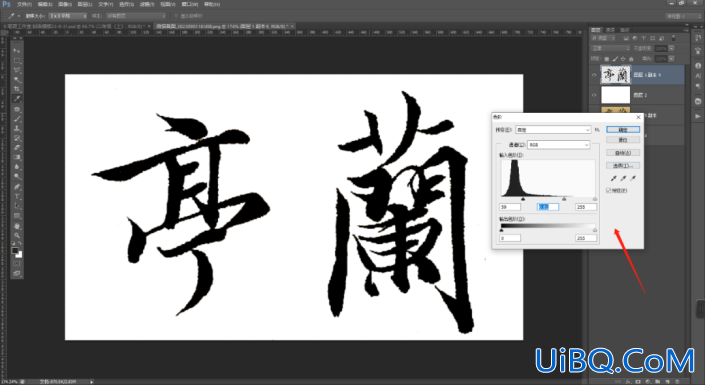
Task: Select the Pen tool
Action: 17,187
